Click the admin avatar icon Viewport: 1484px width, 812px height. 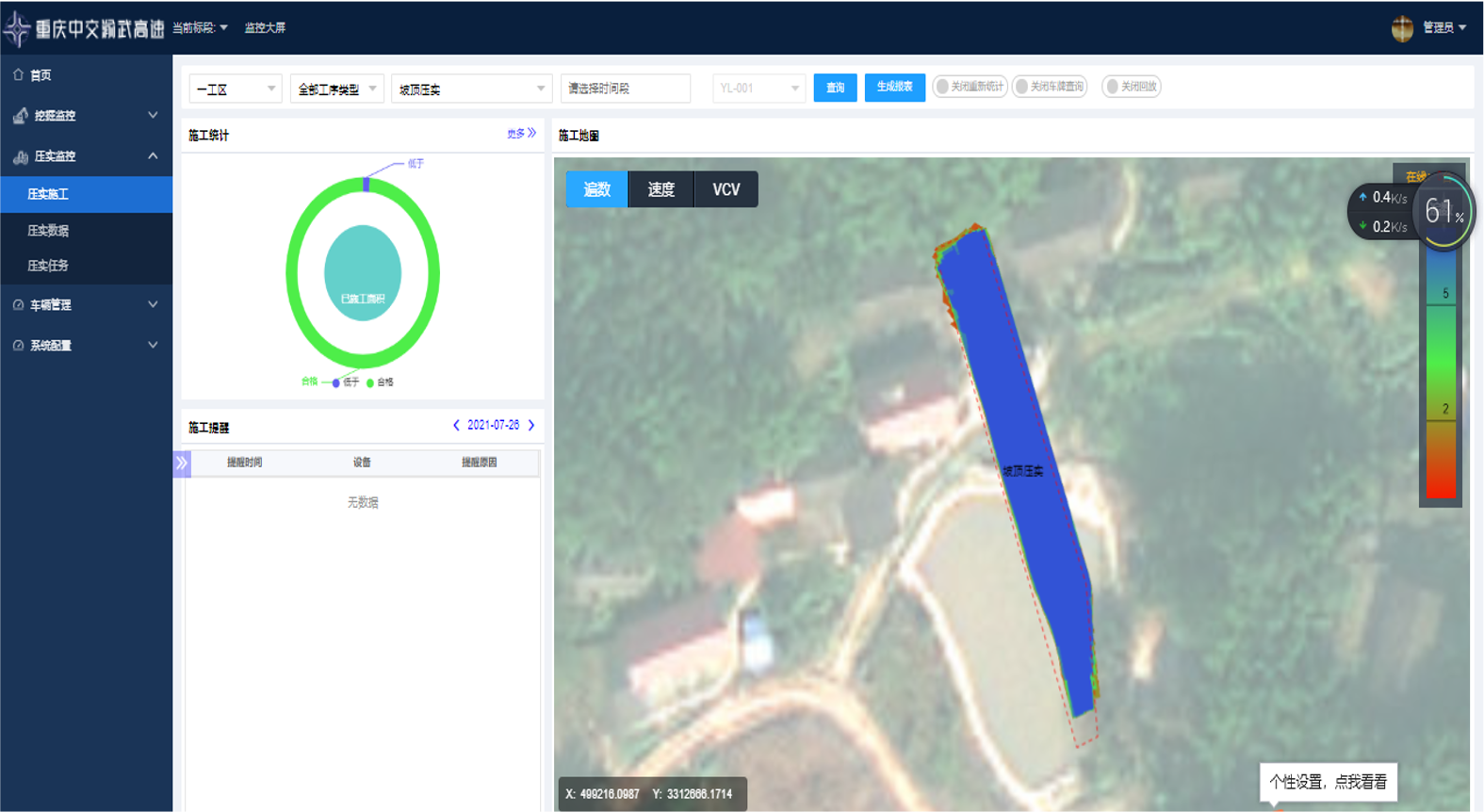tap(1402, 28)
